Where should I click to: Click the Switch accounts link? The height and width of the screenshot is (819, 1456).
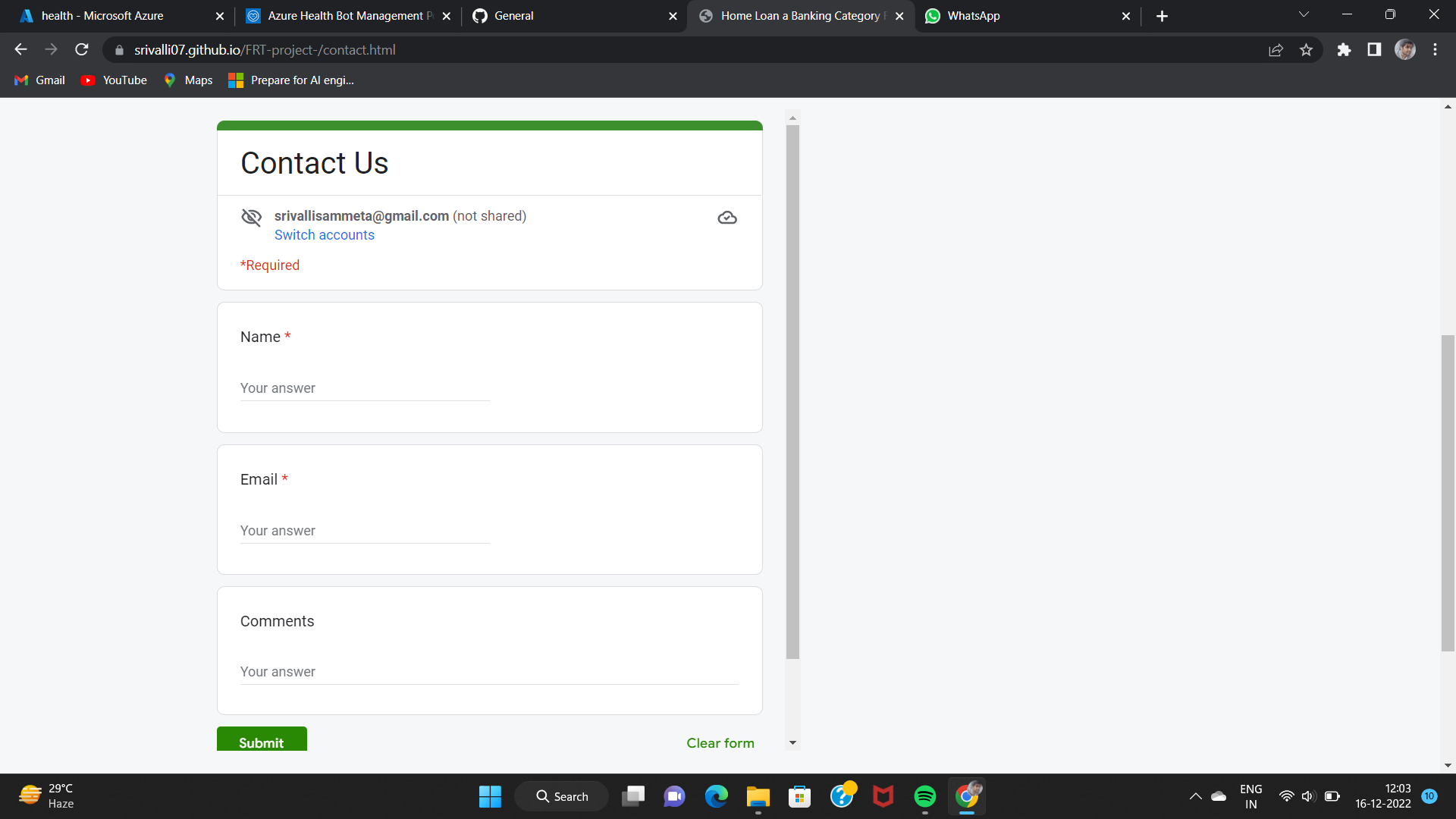coord(324,235)
